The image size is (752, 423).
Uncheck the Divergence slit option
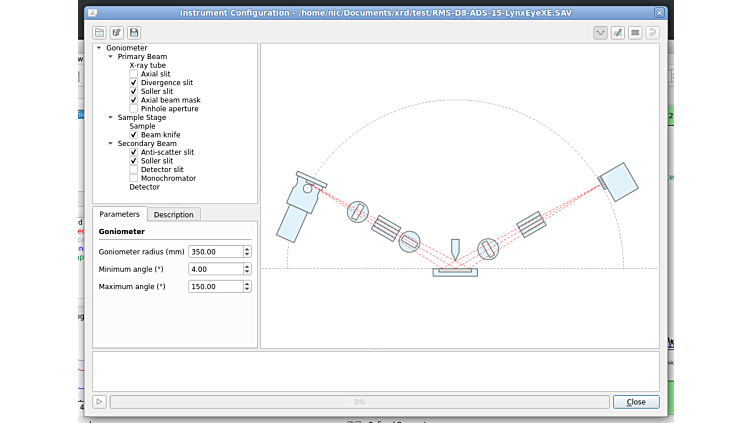134,83
